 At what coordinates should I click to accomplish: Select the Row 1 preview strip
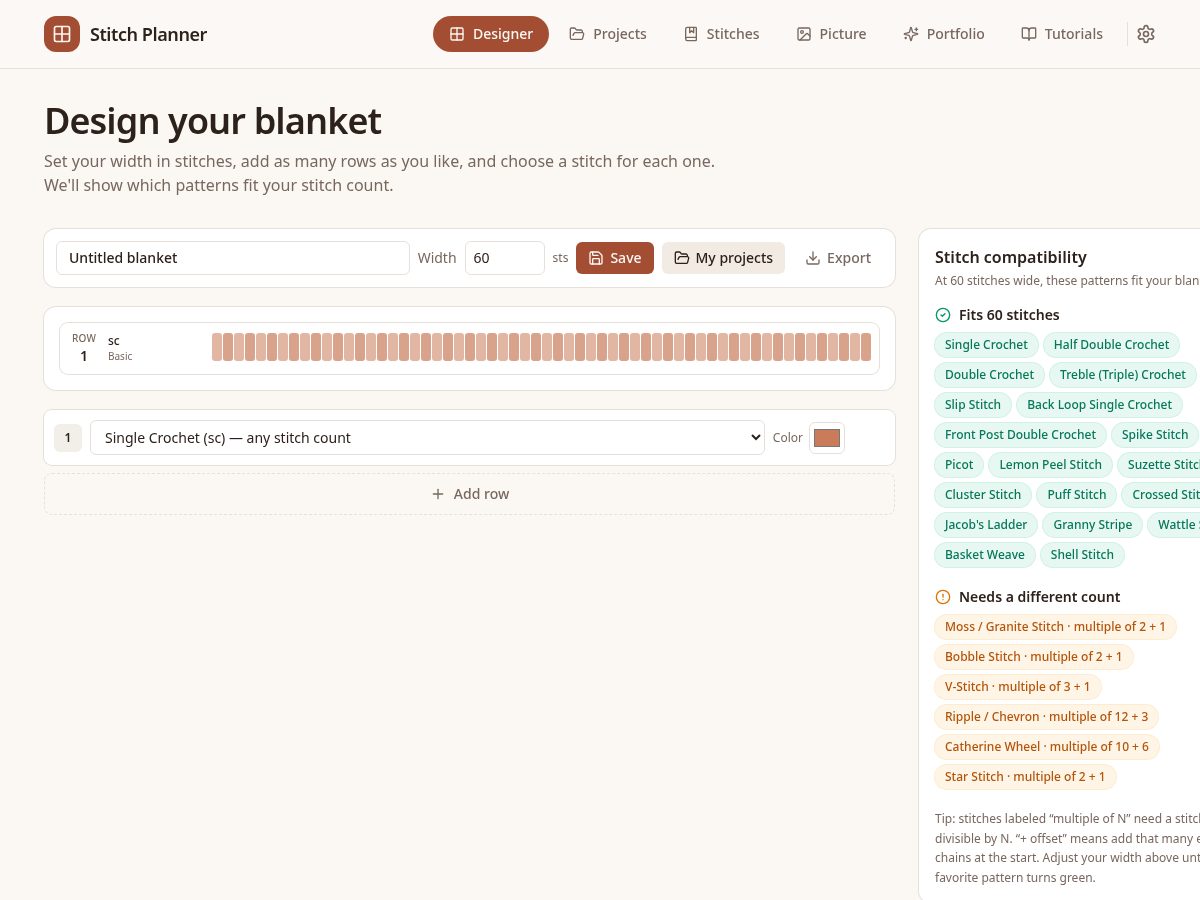(x=469, y=348)
